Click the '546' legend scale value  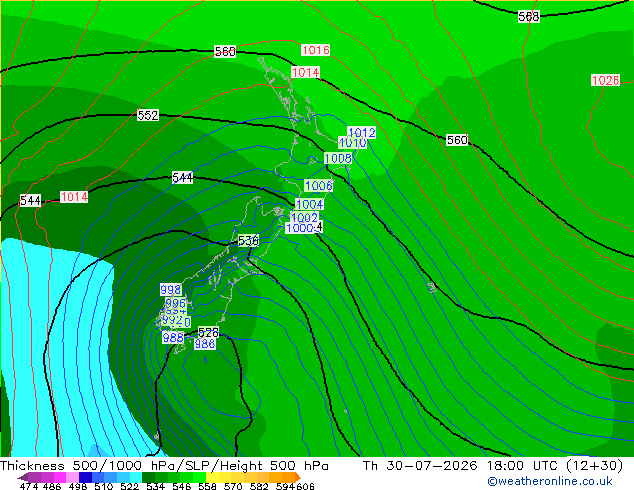[x=182, y=486]
